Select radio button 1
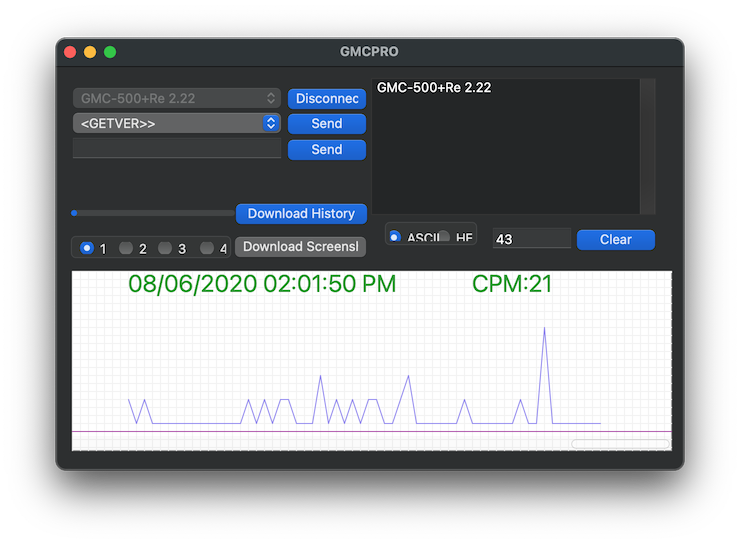740x544 pixels. click(87, 248)
